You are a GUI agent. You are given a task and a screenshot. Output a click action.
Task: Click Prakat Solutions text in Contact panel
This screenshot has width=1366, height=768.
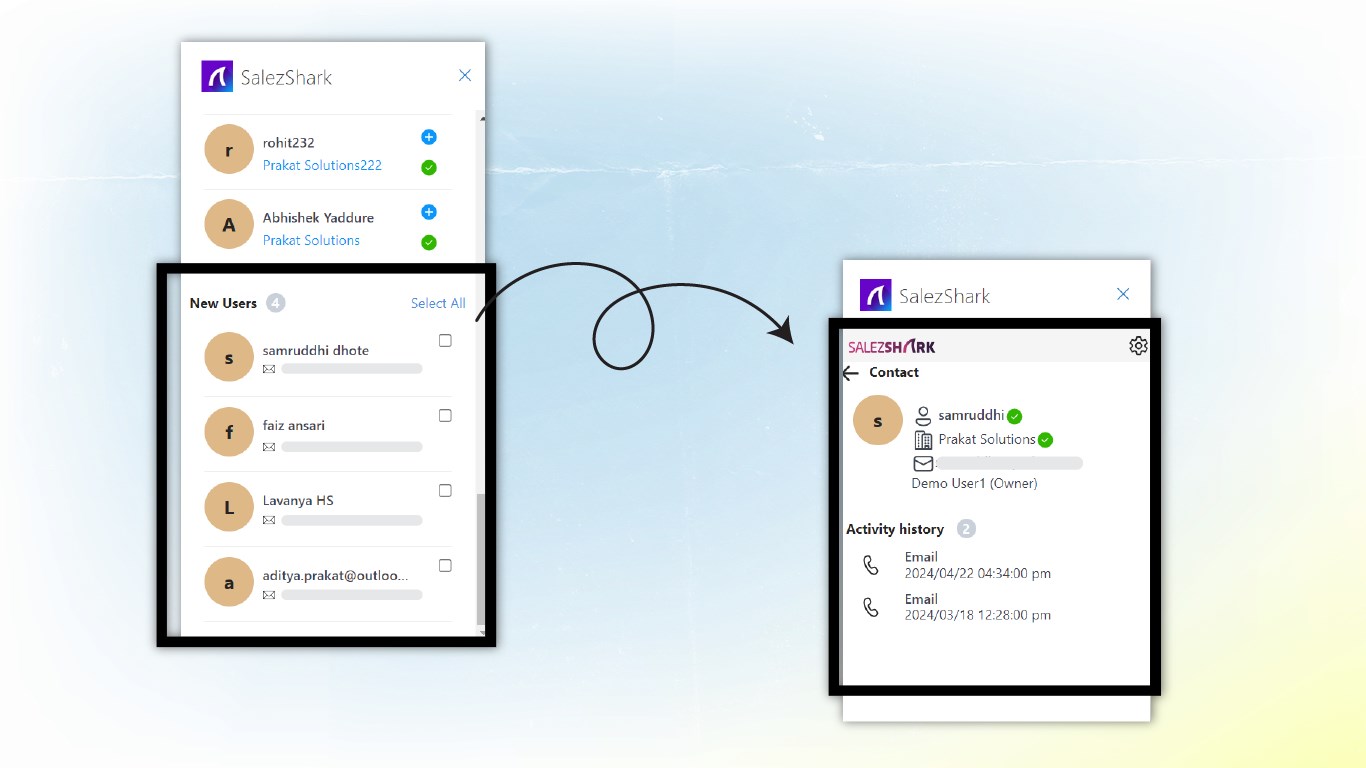click(x=987, y=440)
